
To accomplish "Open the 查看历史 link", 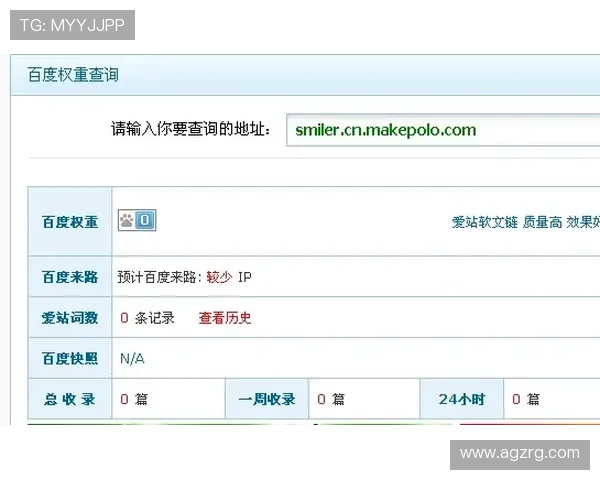I will pyautogui.click(x=225, y=318).
